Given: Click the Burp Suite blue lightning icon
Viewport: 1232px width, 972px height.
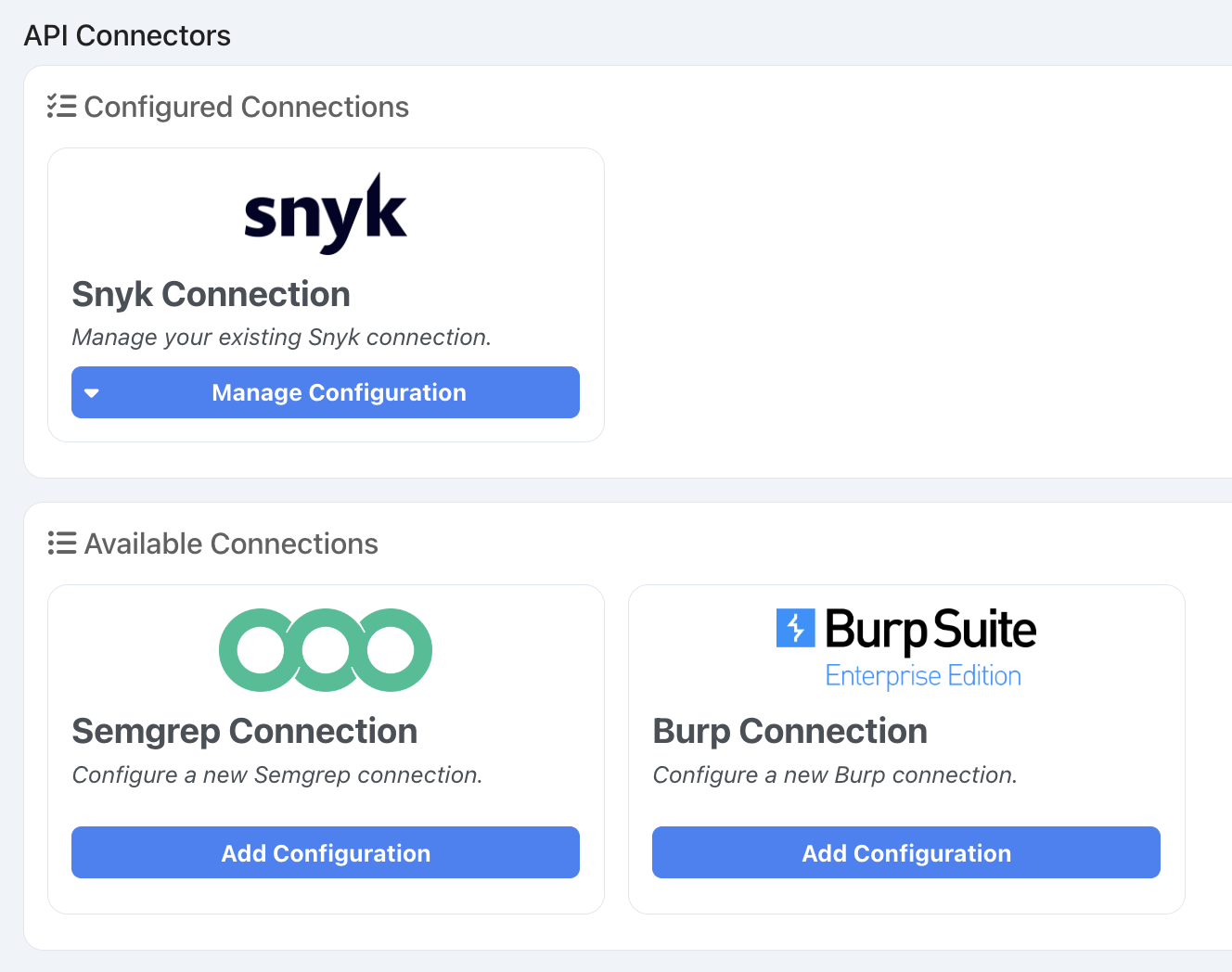Looking at the screenshot, I should pyautogui.click(x=795, y=628).
